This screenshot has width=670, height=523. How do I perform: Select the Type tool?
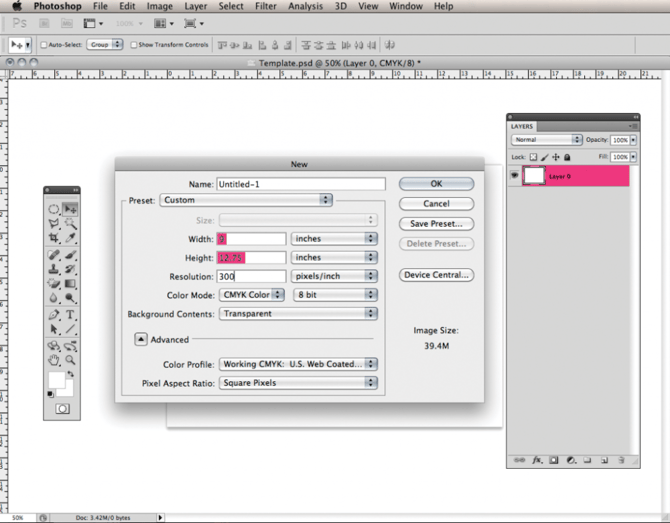(x=70, y=315)
